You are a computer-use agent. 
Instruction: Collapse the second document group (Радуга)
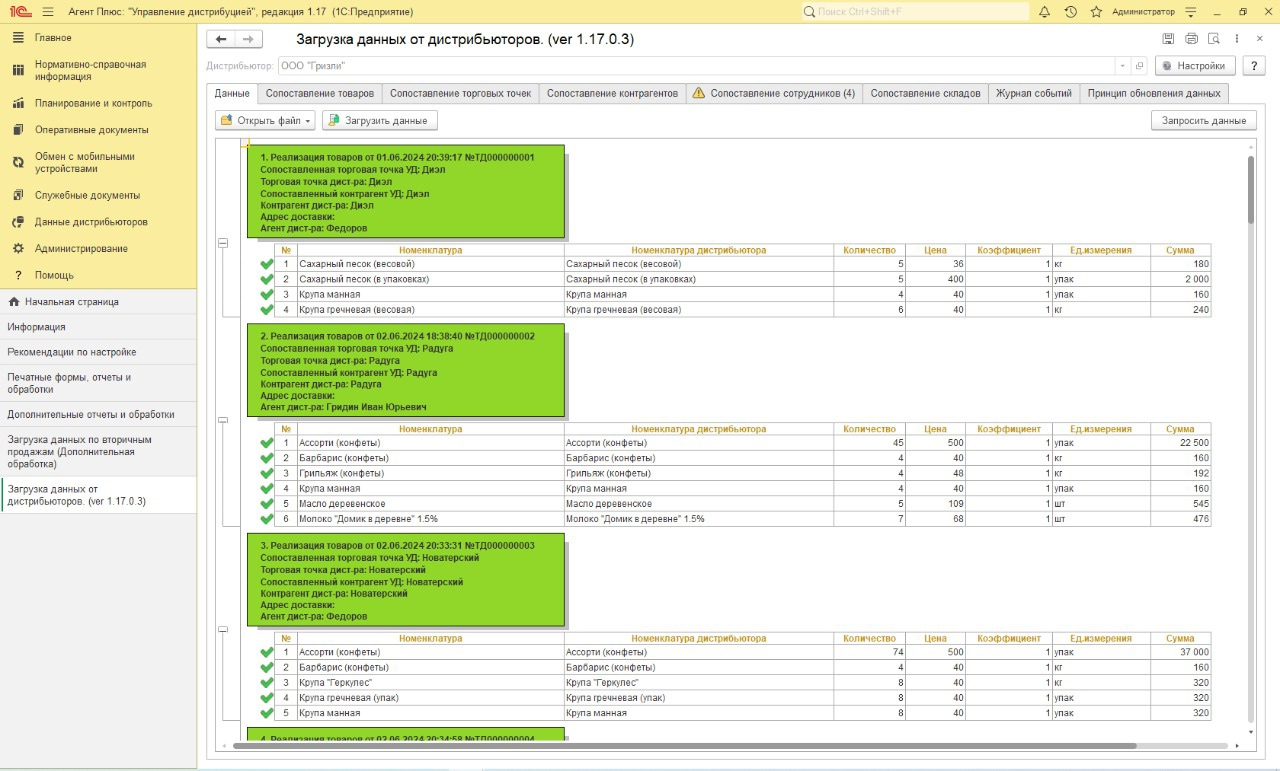223,421
